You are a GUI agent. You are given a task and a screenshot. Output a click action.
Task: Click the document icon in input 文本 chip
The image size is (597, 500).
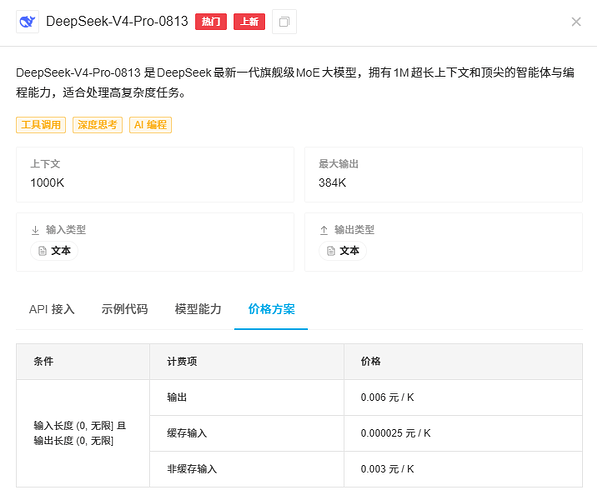point(42,251)
